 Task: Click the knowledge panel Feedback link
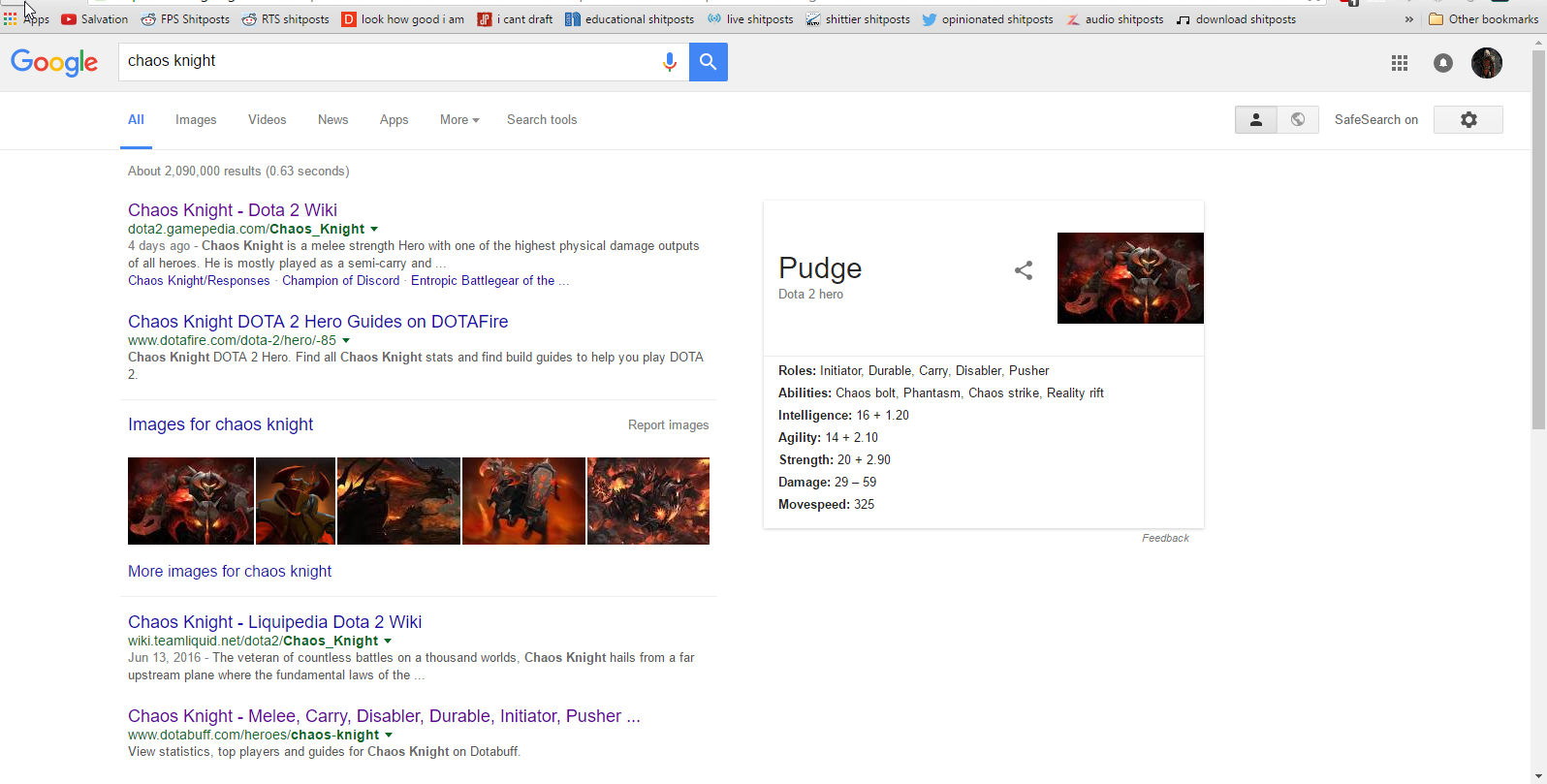tap(1165, 539)
